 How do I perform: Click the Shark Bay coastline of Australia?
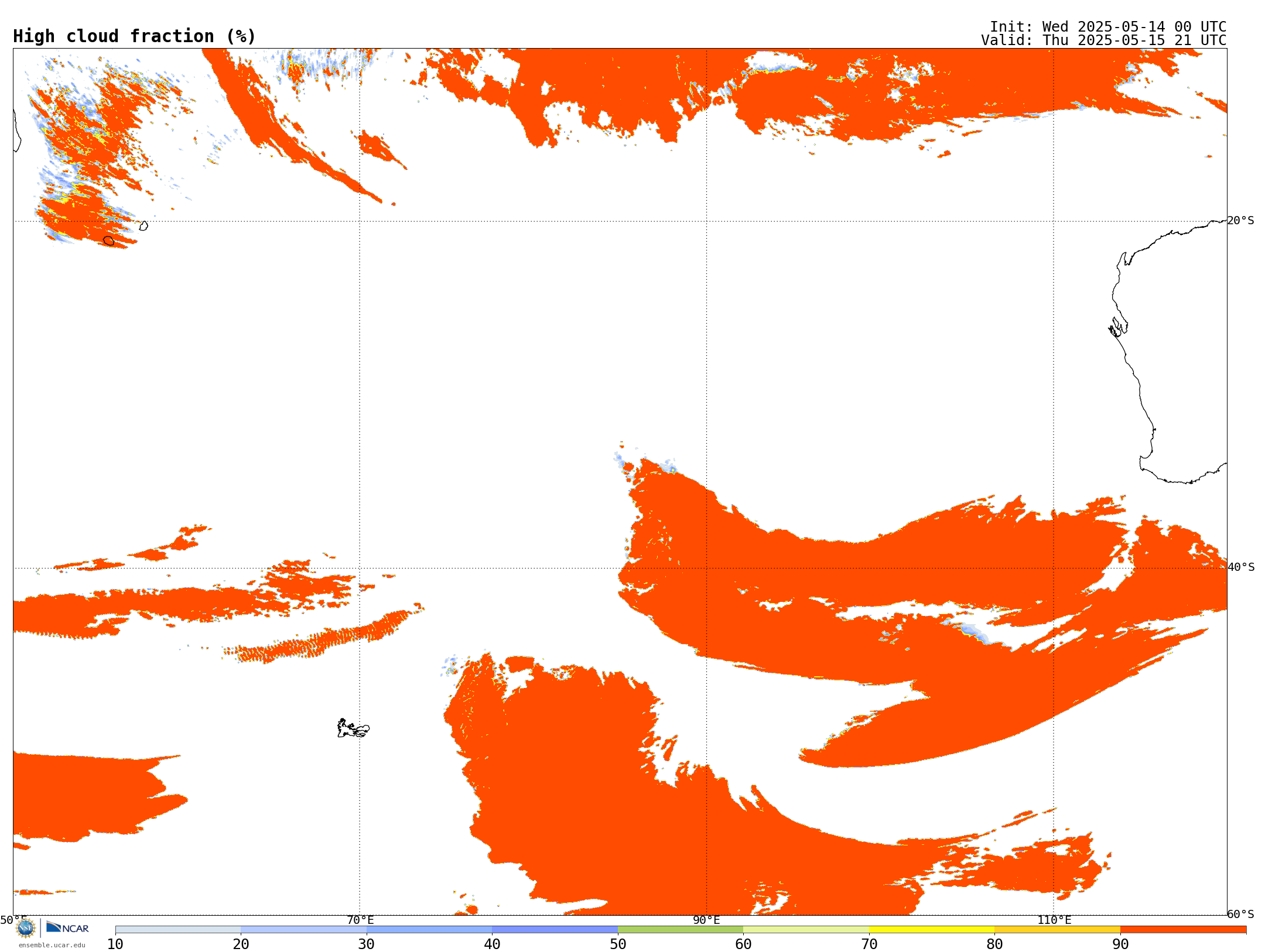(x=1118, y=327)
